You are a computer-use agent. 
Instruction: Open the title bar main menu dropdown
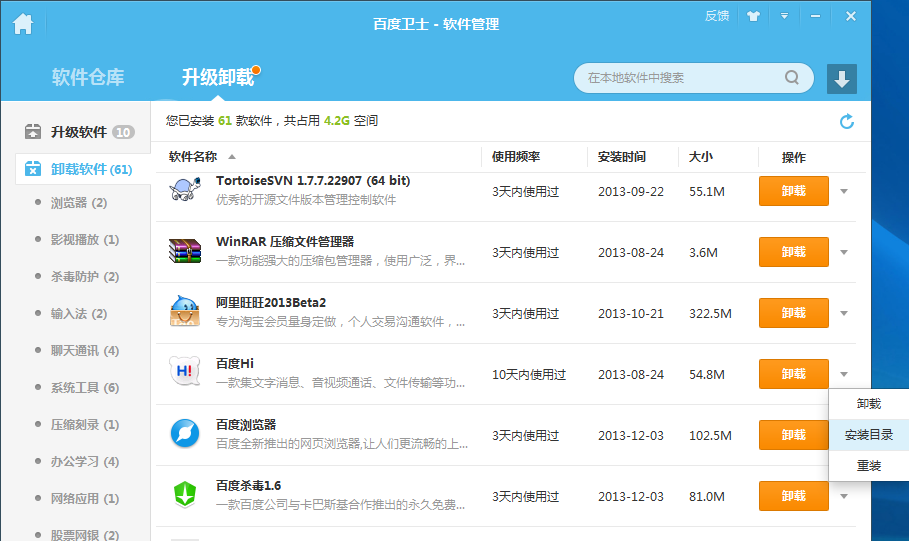pos(785,16)
